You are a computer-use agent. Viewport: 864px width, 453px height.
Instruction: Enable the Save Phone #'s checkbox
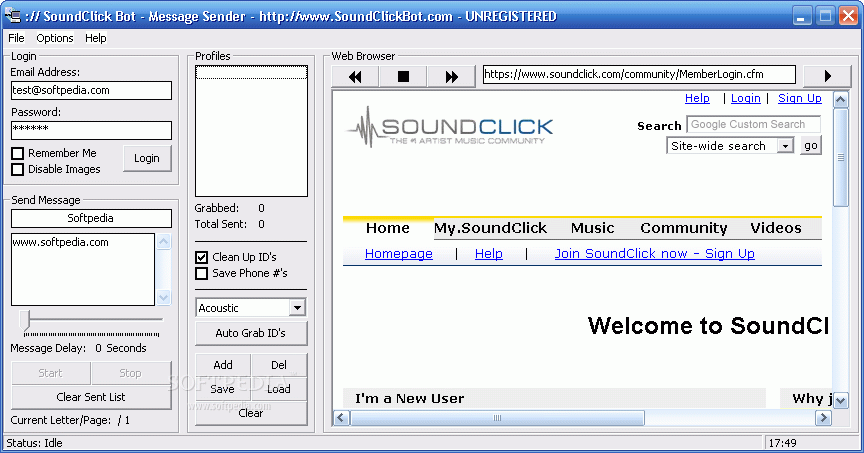202,273
